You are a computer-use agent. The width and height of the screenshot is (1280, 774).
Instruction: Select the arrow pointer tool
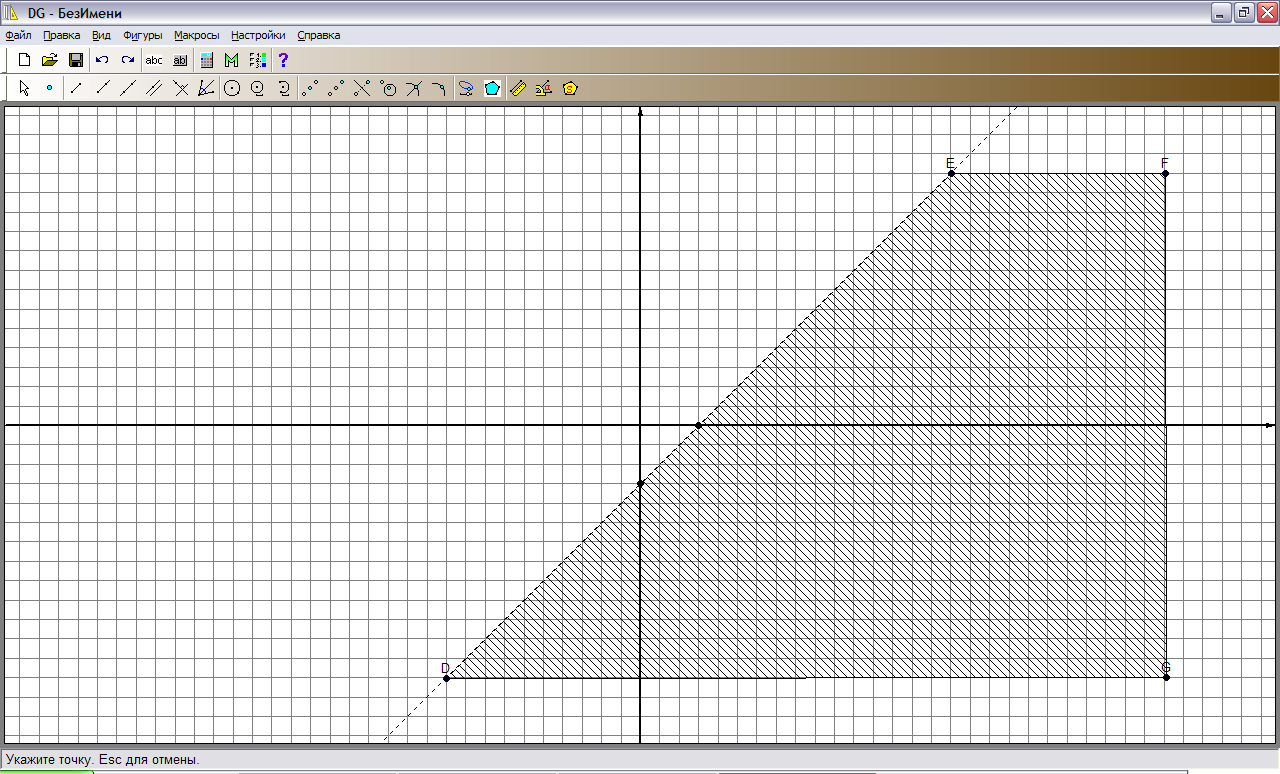24,88
